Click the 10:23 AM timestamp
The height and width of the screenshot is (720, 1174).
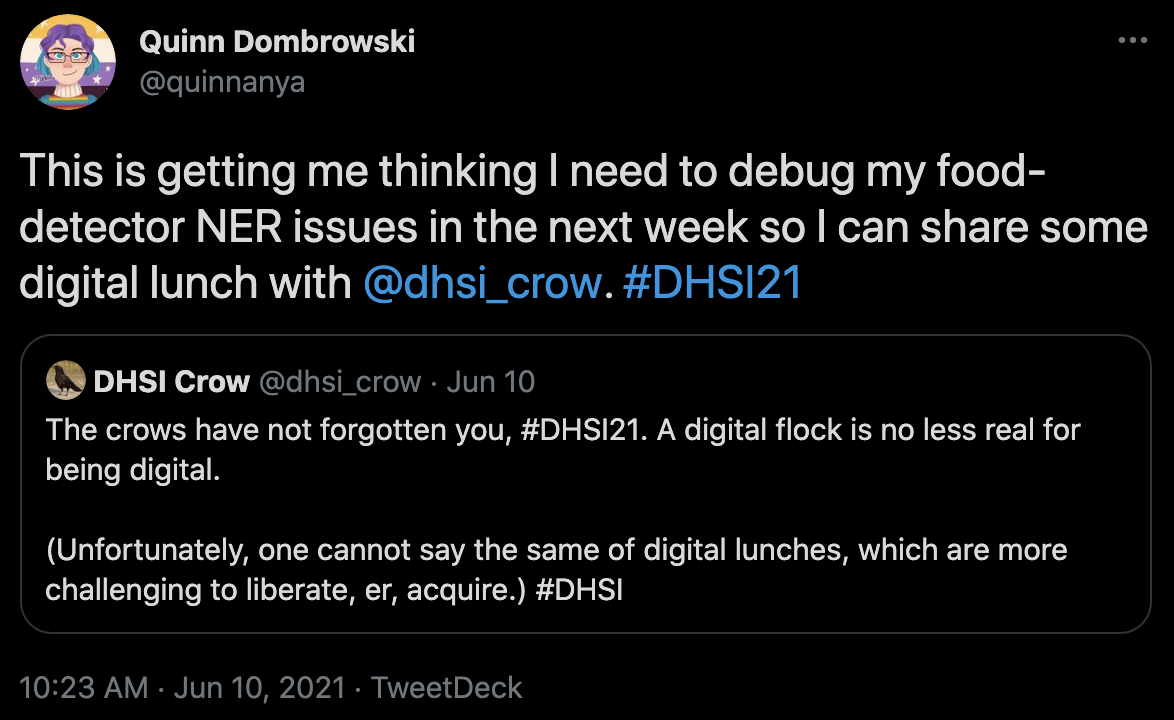point(84,688)
